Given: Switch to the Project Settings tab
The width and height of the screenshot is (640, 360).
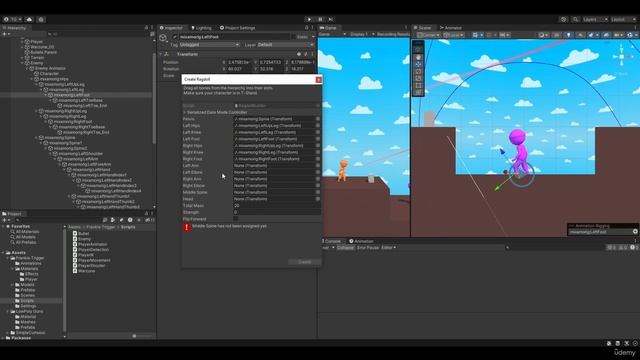Looking at the screenshot, I should tap(238, 28).
